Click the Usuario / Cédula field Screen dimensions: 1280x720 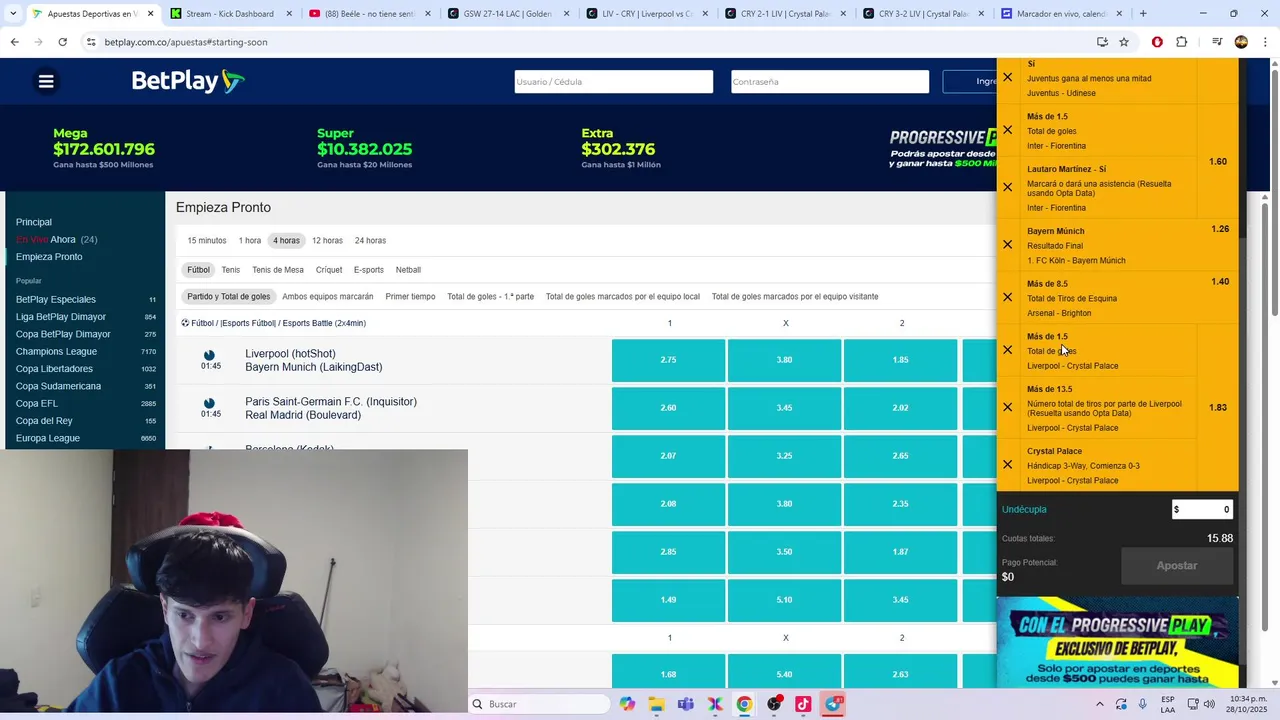(x=614, y=82)
